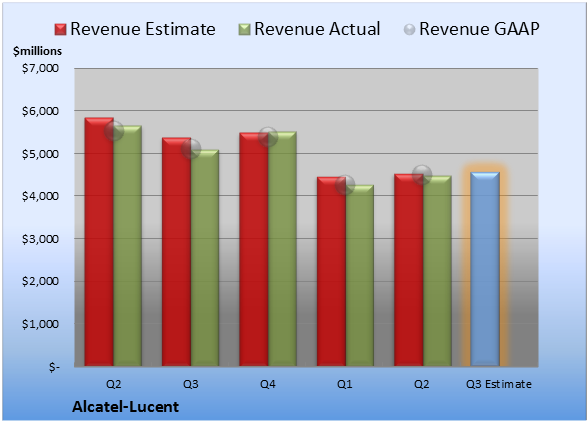Click the Q4 category label
588x422 pixels.
(268, 384)
